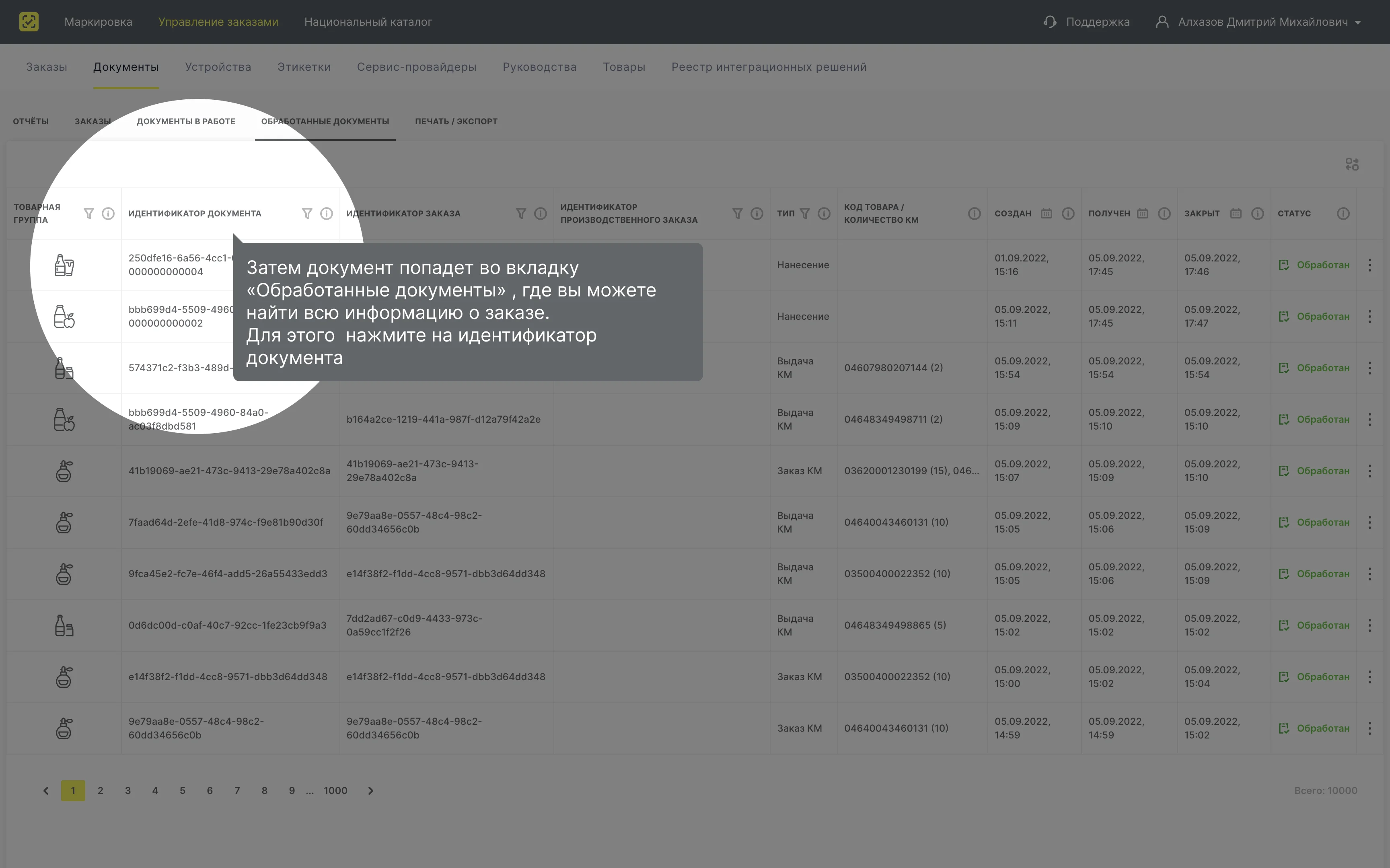Viewport: 1390px width, 868px height.
Task: Open row menu for document 9fca45e2
Action: pyautogui.click(x=1370, y=574)
